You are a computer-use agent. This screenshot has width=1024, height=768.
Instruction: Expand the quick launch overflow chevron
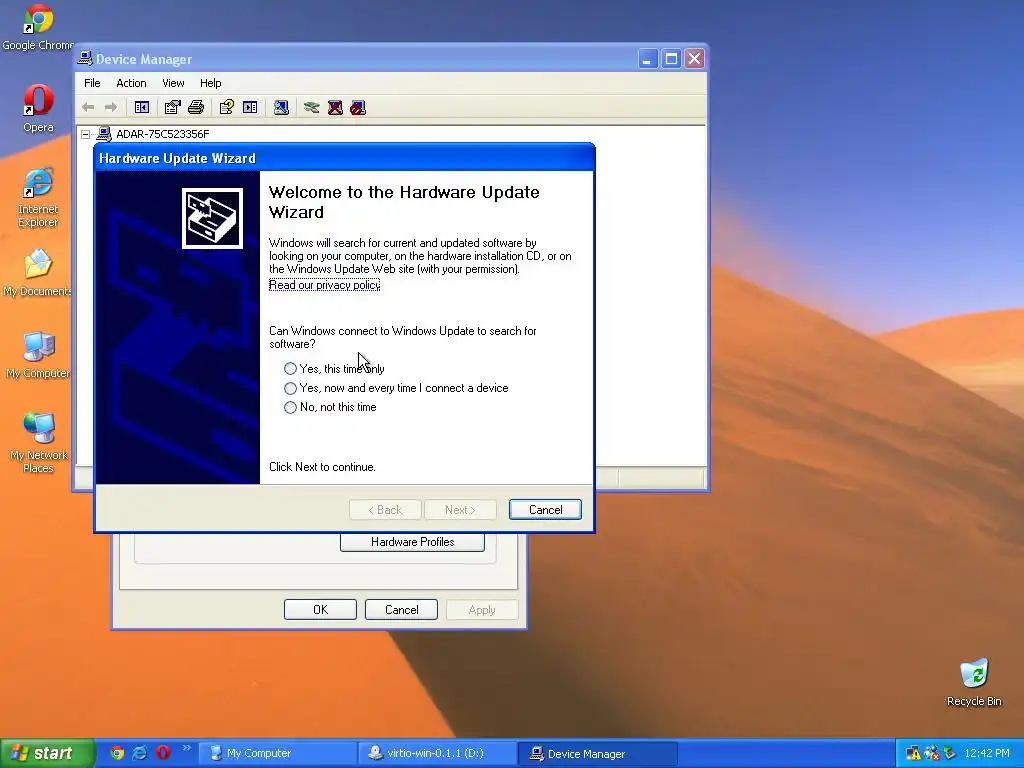[x=186, y=748]
